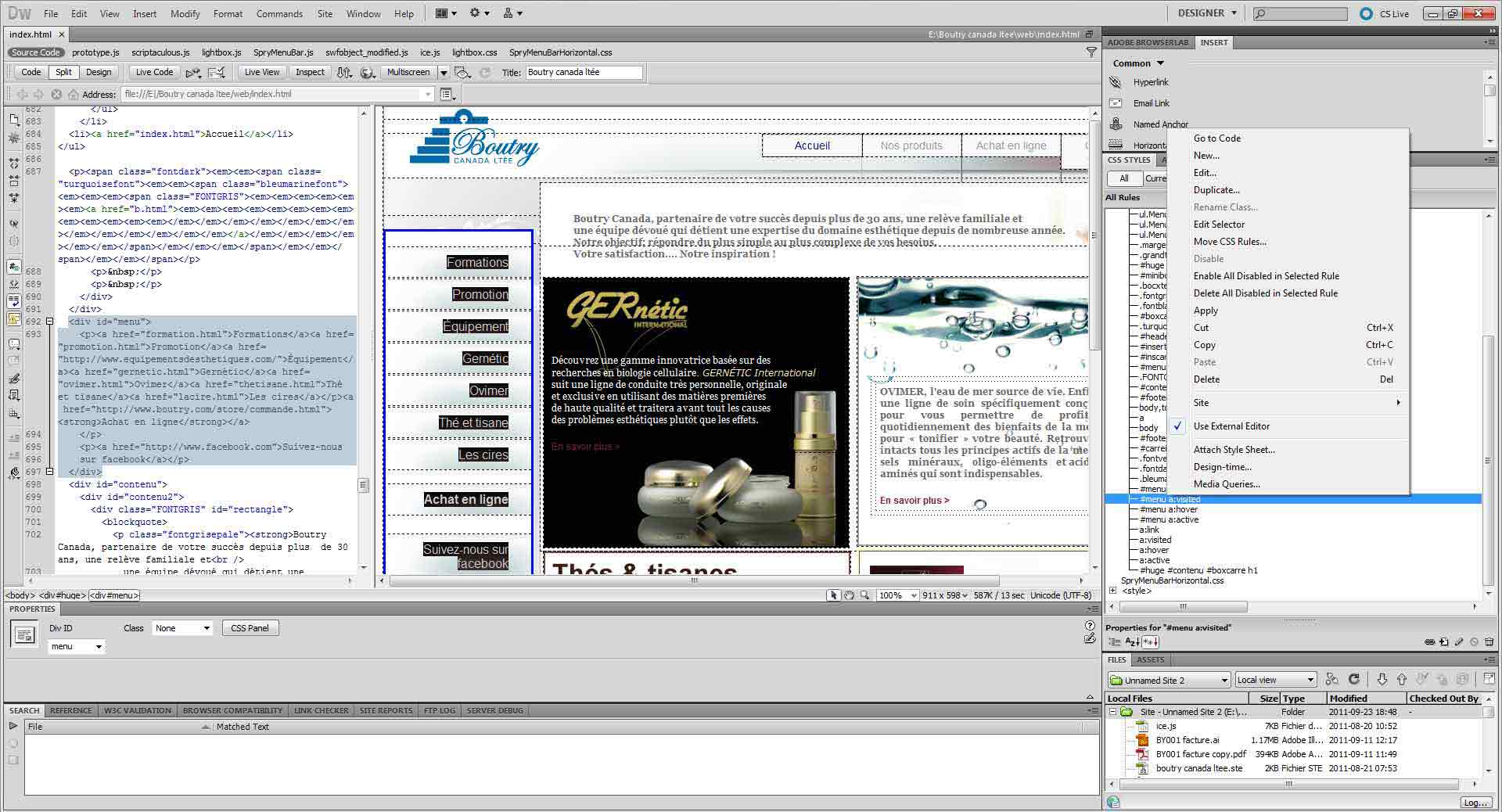
Task: Click the Expand to show local and remote sites icon
Action: coord(1489,680)
